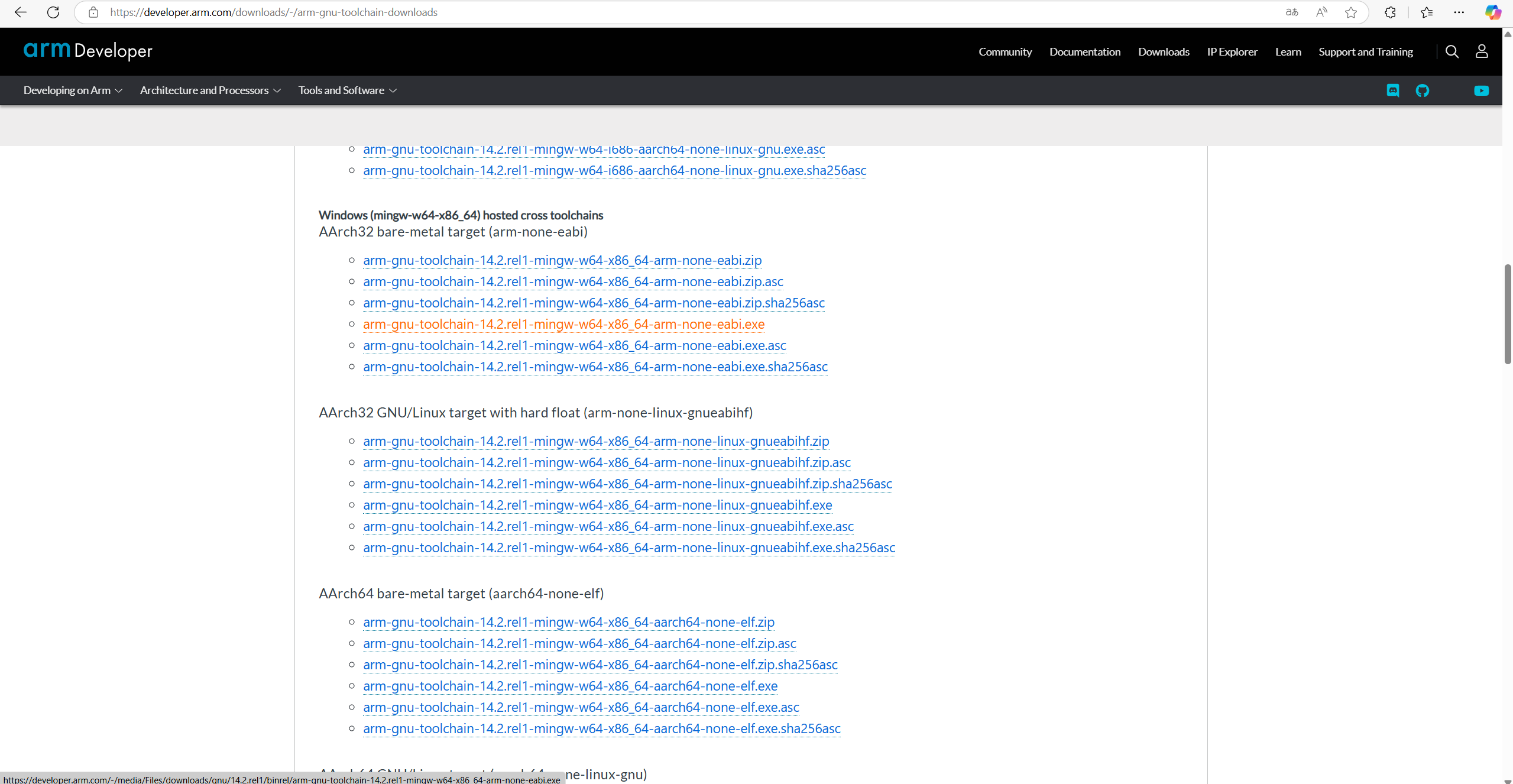The height and width of the screenshot is (784, 1513).
Task: Refresh the current page
Action: 53,12
